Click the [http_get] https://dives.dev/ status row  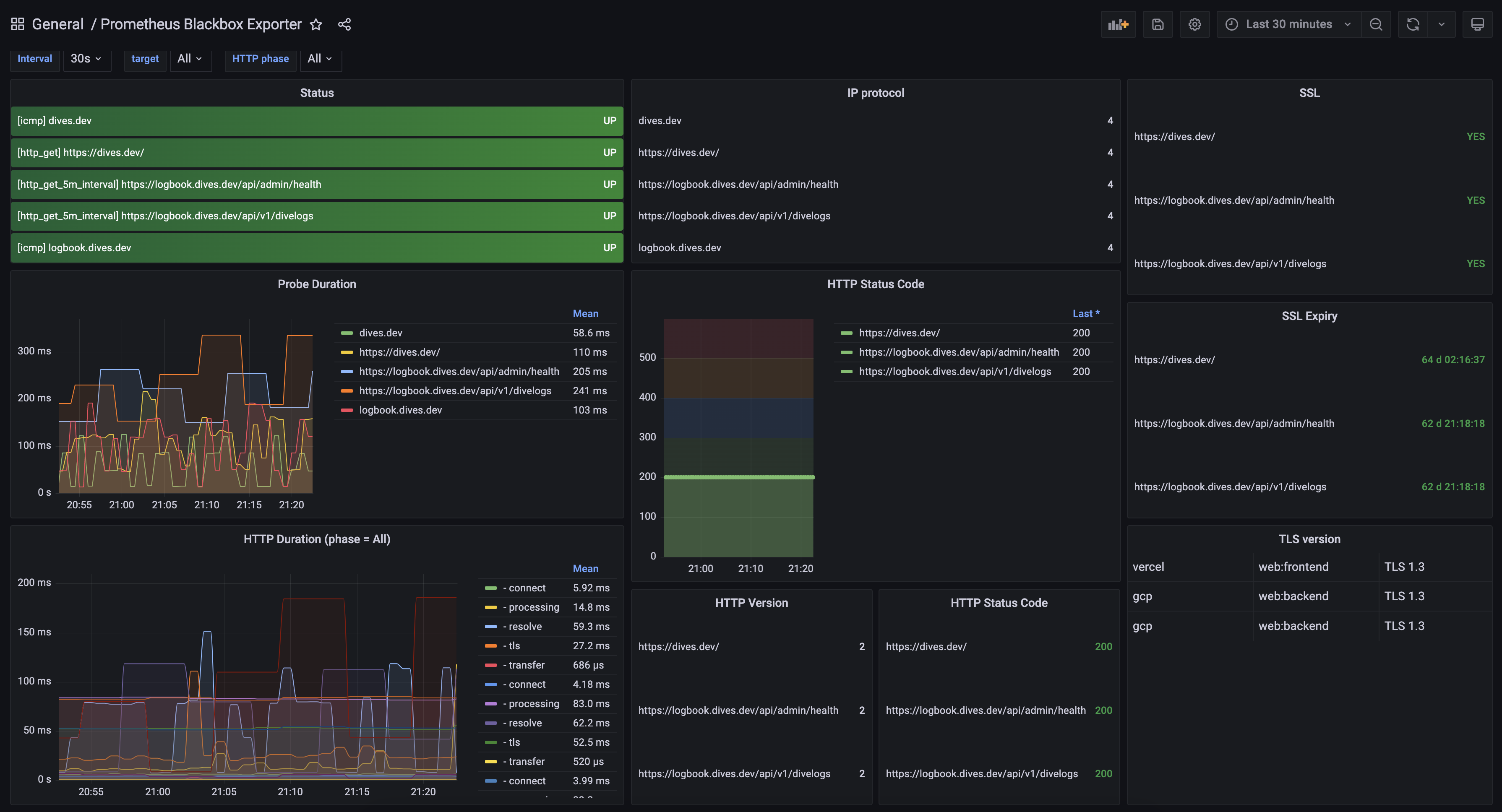(x=317, y=152)
